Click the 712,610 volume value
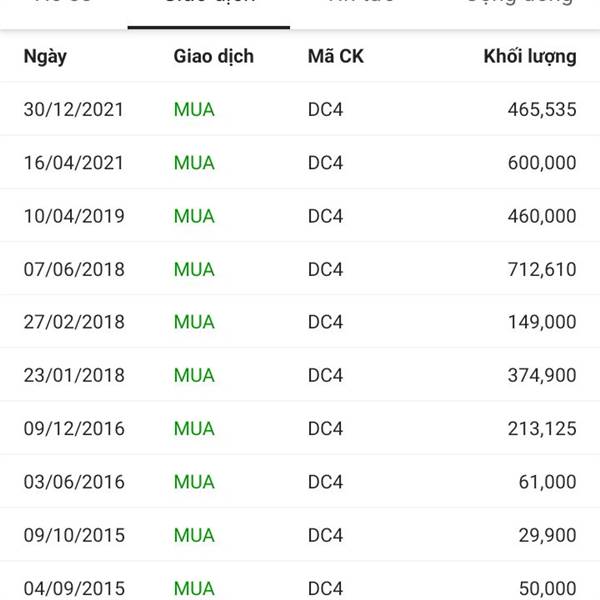The image size is (600, 600). coord(542,269)
